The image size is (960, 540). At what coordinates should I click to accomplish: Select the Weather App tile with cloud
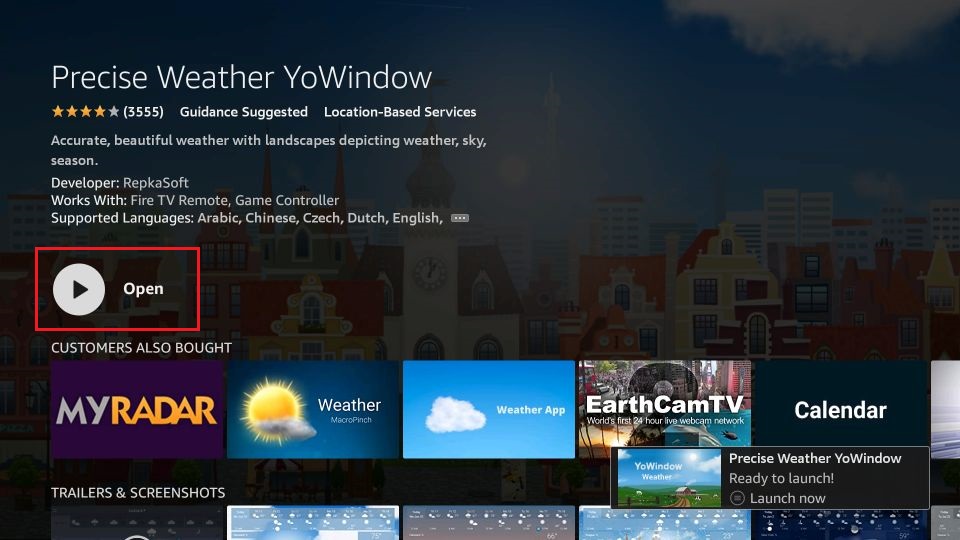coord(489,409)
